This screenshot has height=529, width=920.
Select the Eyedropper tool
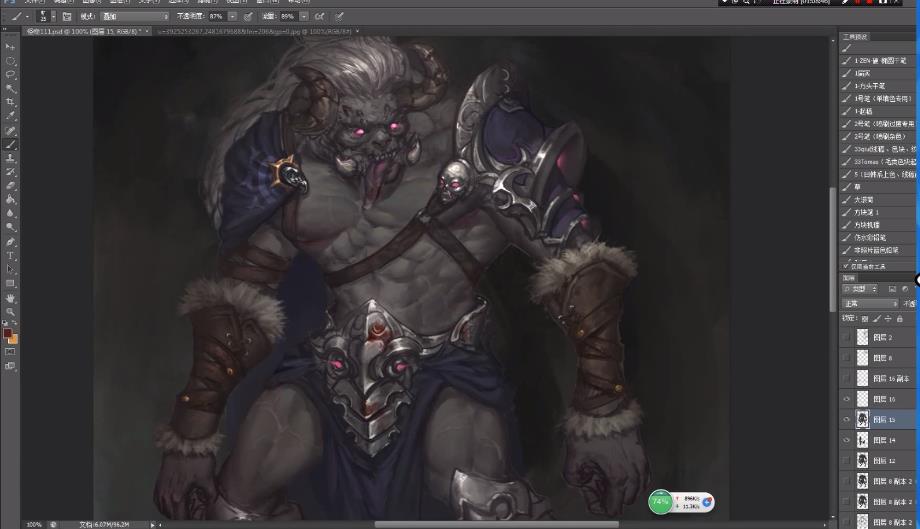[x=10, y=117]
